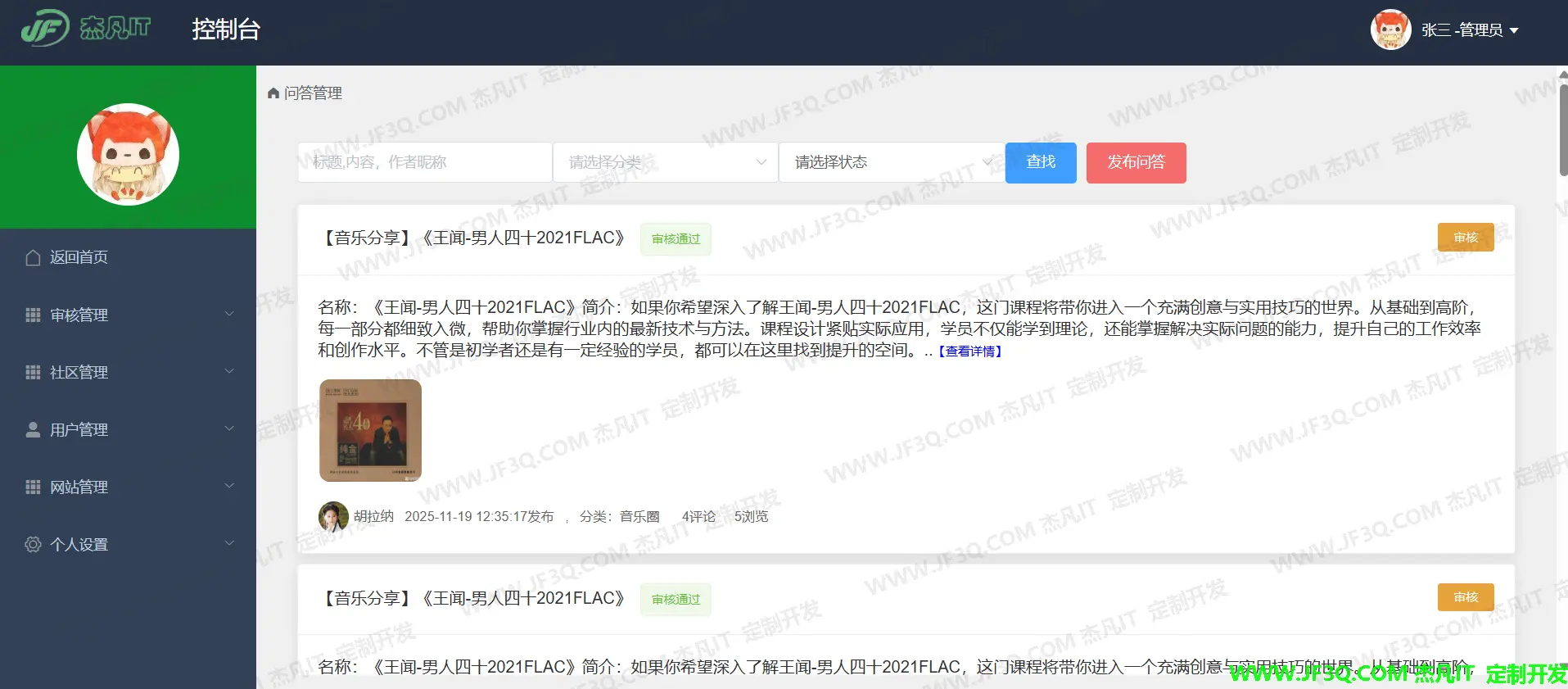The width and height of the screenshot is (1568, 689).
Task: Click the person icon next to 用户管理
Action: click(33, 429)
